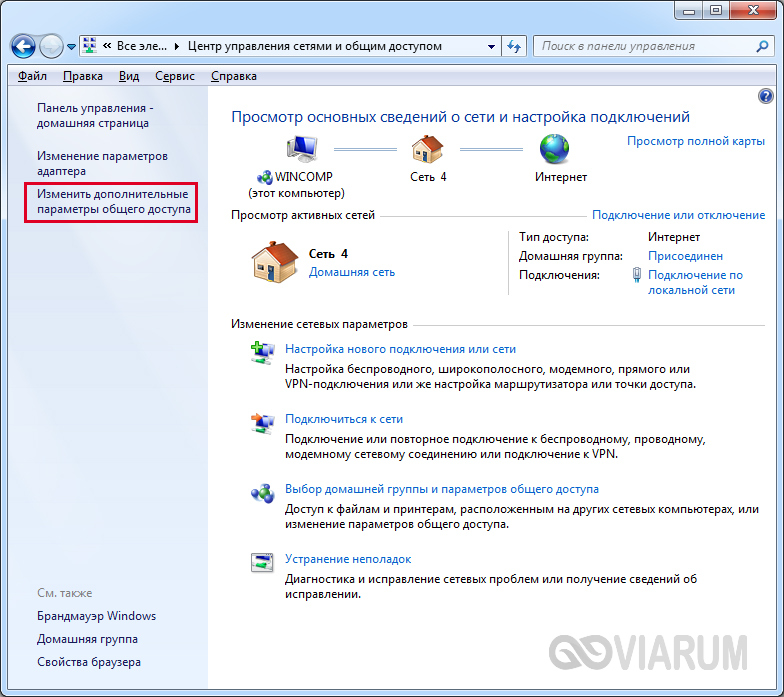The width and height of the screenshot is (784, 697).
Task: Open Брандмауэр Windows link
Action: 96,616
